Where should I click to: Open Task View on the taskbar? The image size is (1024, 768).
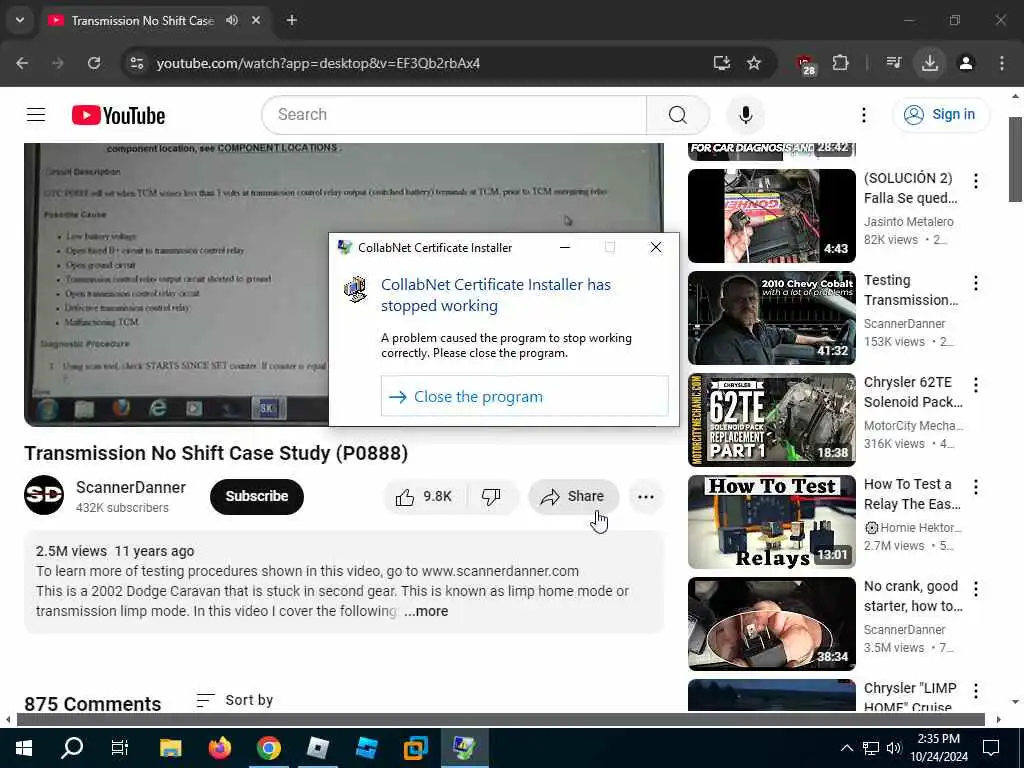pos(120,748)
